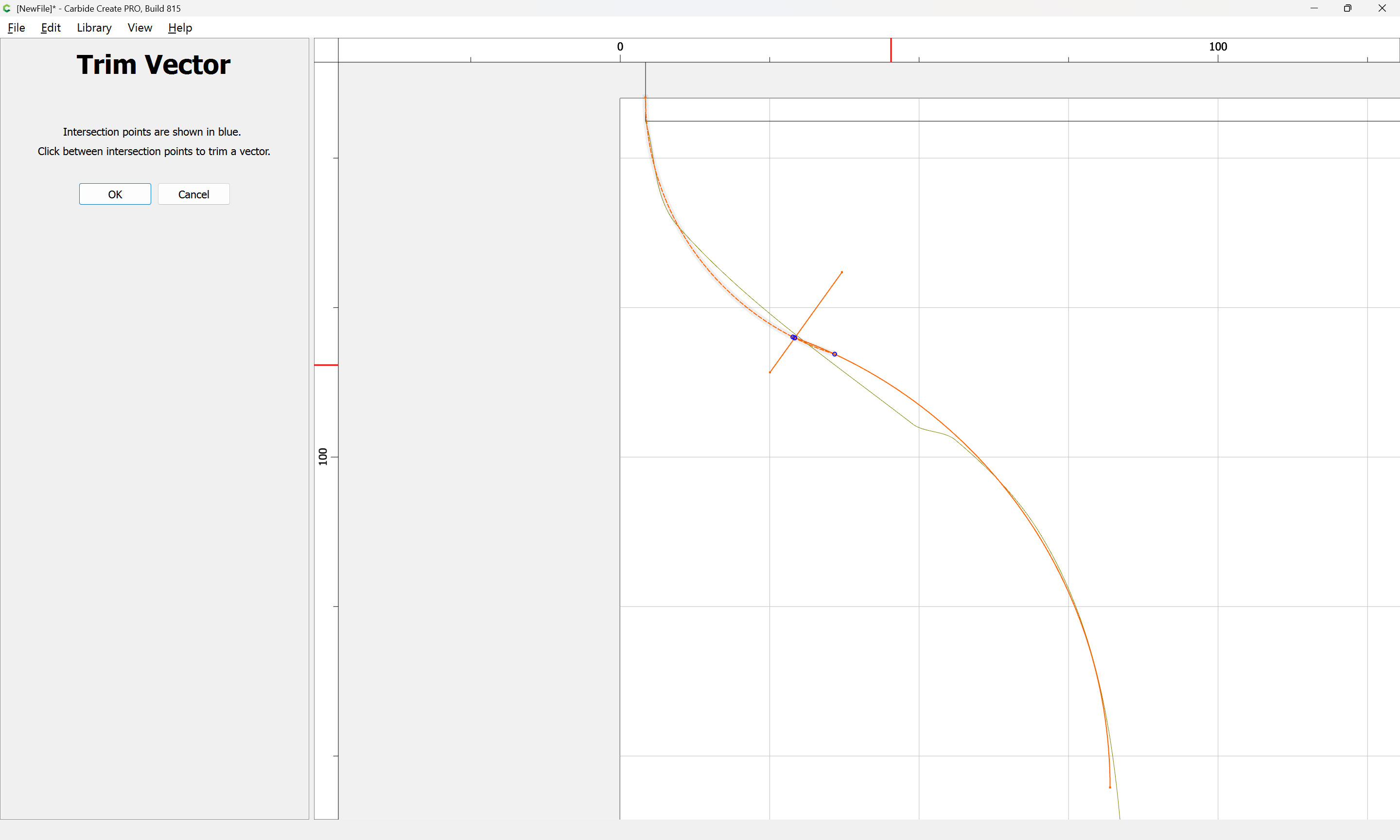Open the Library menu

tap(94, 28)
